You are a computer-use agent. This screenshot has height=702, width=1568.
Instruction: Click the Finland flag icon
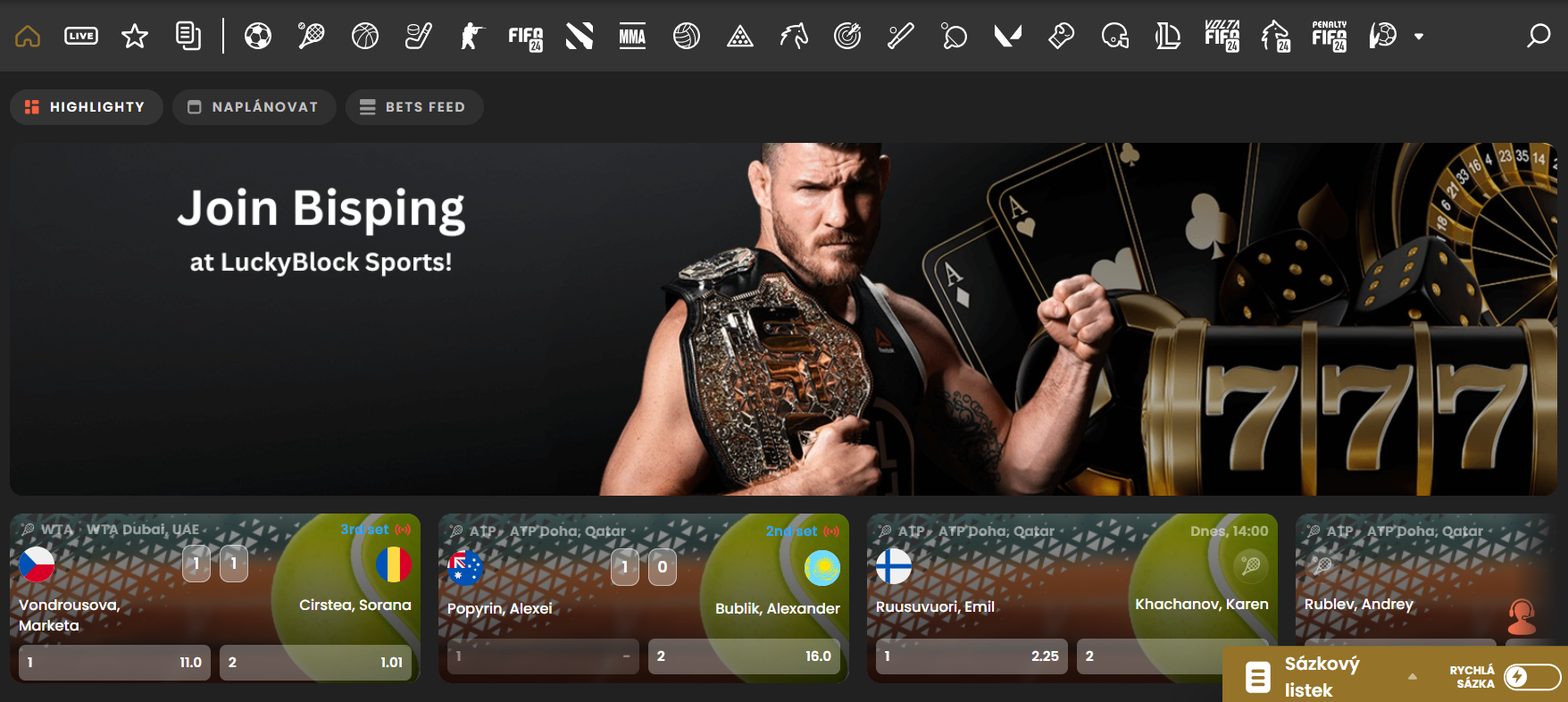[894, 566]
